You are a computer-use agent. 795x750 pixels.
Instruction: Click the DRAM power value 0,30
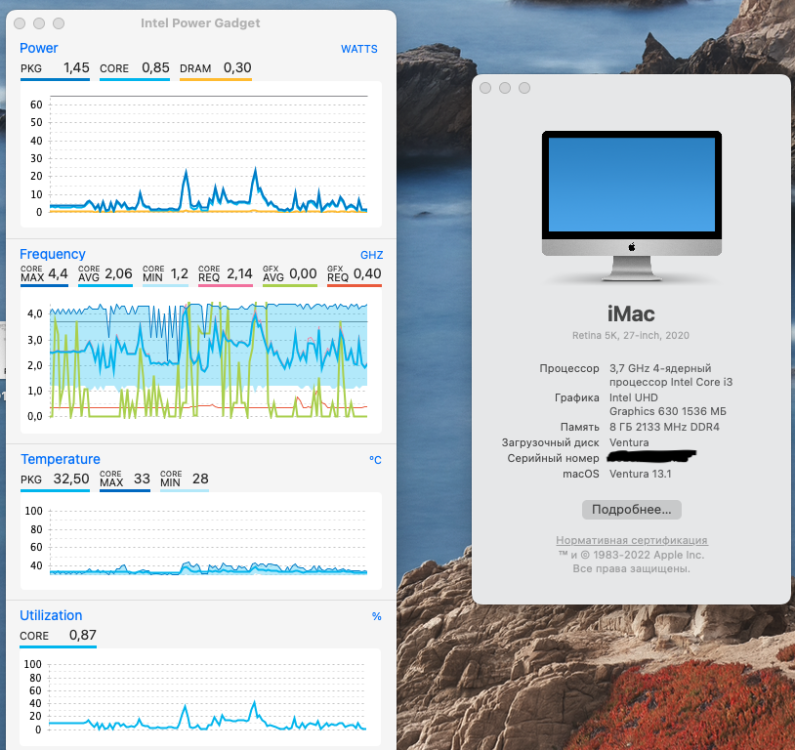(237, 67)
